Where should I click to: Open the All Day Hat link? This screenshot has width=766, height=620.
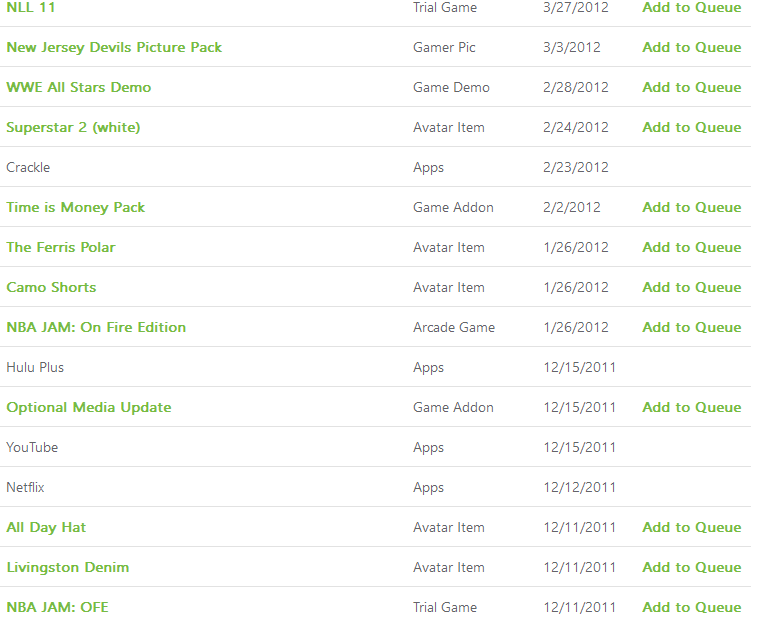click(46, 528)
